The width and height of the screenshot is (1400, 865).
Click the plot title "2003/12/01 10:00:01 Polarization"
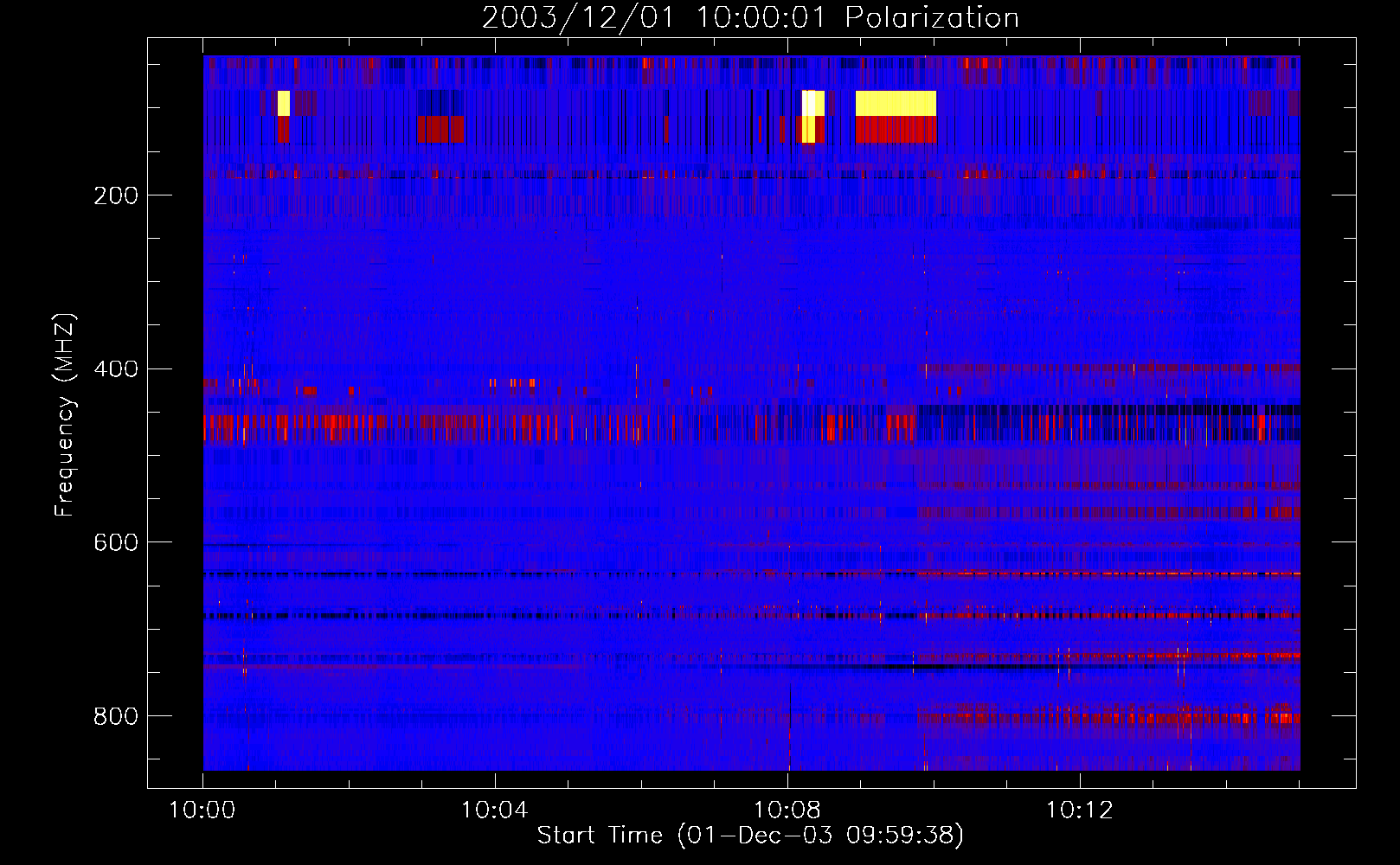pyautogui.click(x=750, y=17)
